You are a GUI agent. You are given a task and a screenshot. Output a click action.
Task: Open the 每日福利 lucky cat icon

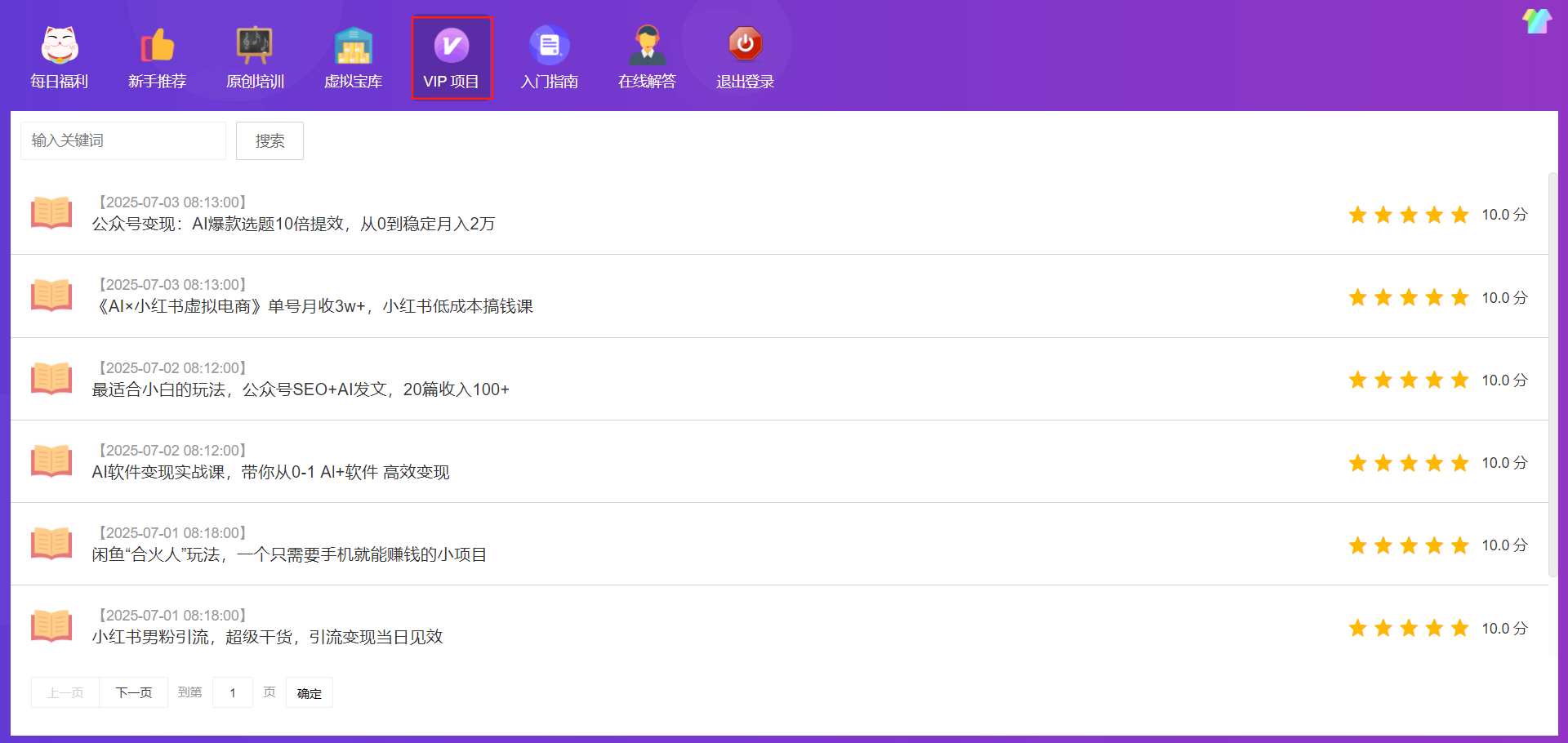tap(60, 44)
